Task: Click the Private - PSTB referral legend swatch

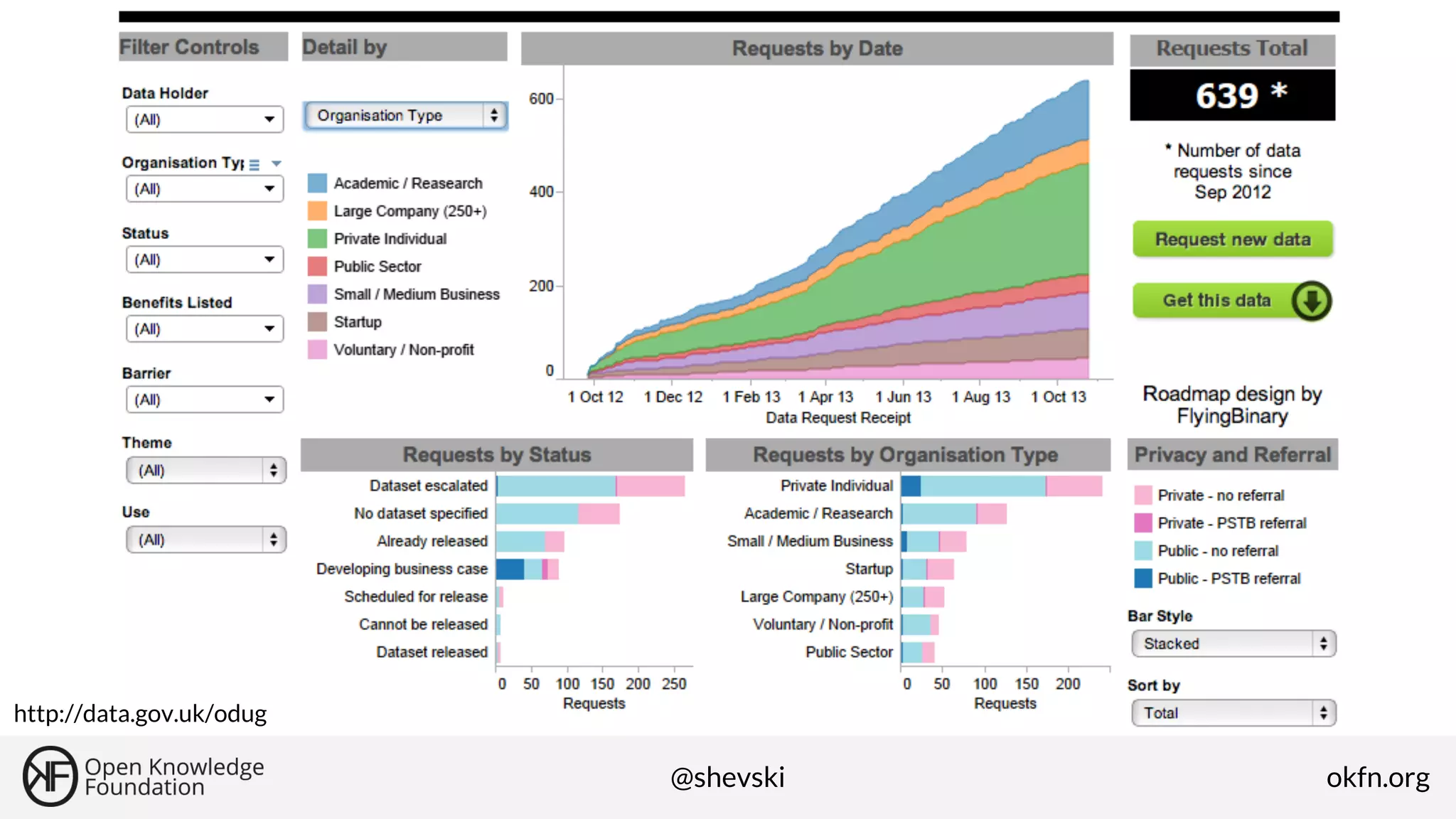Action: pos(1143,523)
